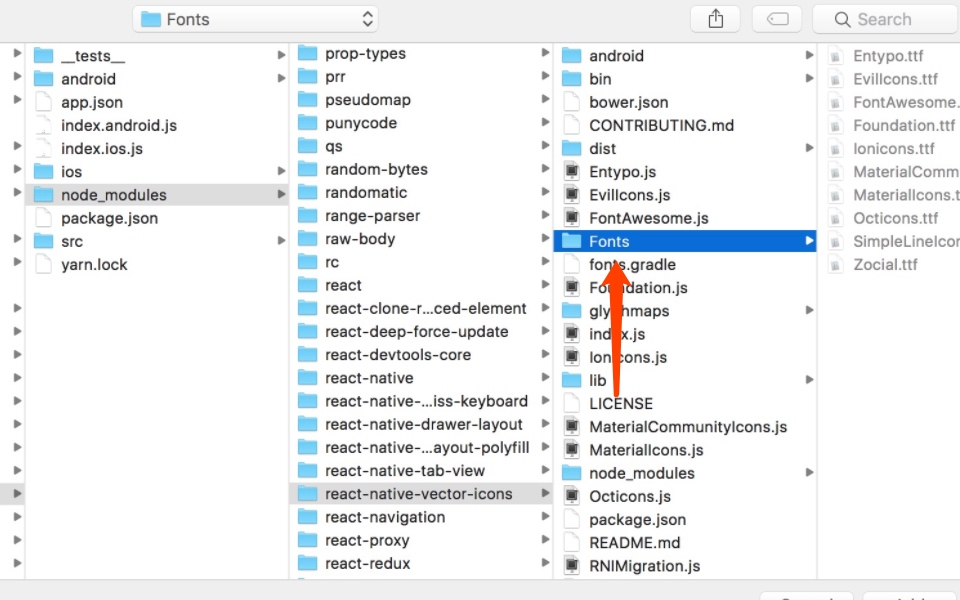Click the react-native folder icon

coord(307,378)
